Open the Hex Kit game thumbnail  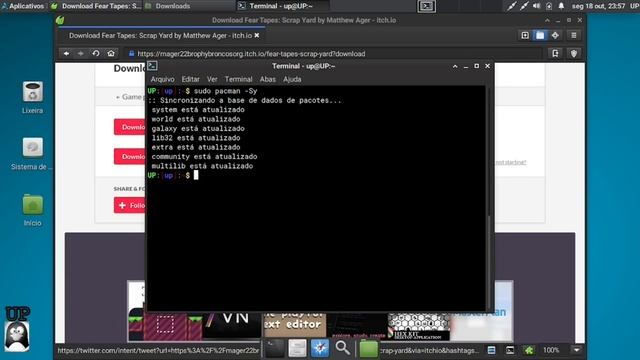[419, 327]
